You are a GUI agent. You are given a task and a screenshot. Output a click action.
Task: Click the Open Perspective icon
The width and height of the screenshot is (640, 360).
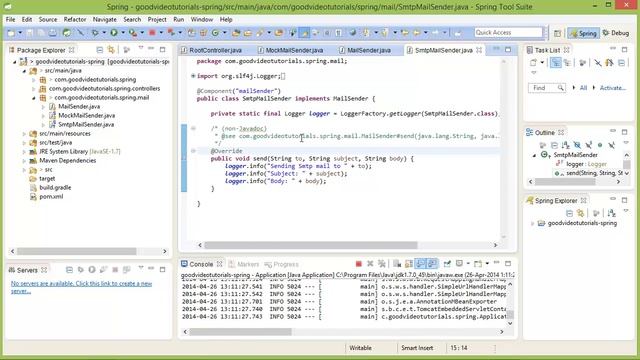[x=557, y=33]
